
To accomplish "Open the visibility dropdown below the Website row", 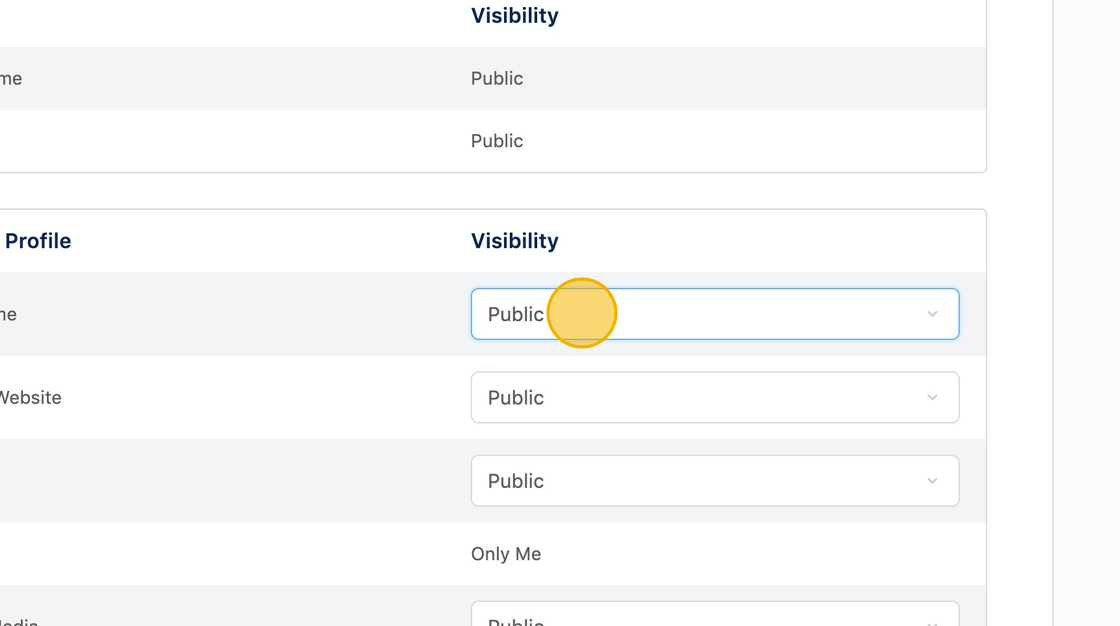I will click(x=714, y=481).
